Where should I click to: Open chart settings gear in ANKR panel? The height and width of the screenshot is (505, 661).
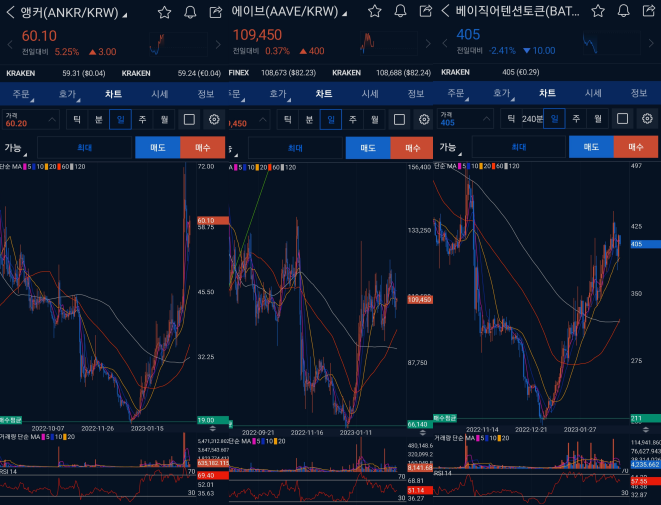pyautogui.click(x=213, y=119)
